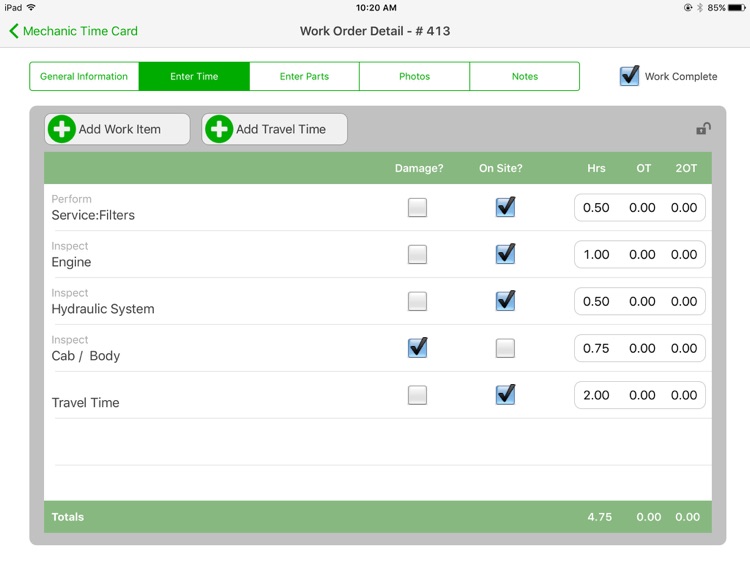Tap the 10:20 AM clock
This screenshot has height=563, width=750.
[x=376, y=8]
